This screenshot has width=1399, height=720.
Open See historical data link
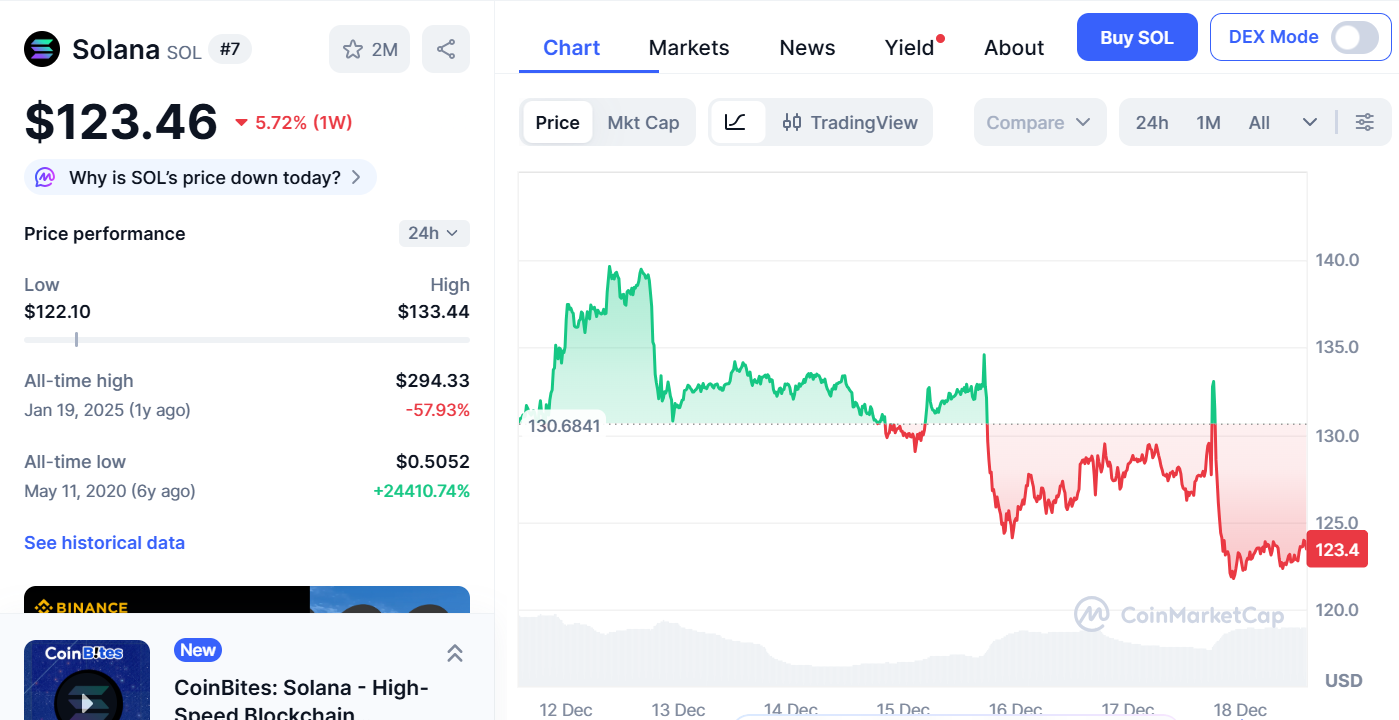click(104, 543)
